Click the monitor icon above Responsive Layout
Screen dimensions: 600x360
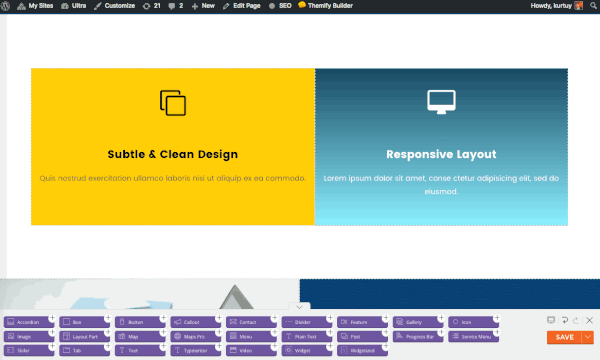(441, 102)
